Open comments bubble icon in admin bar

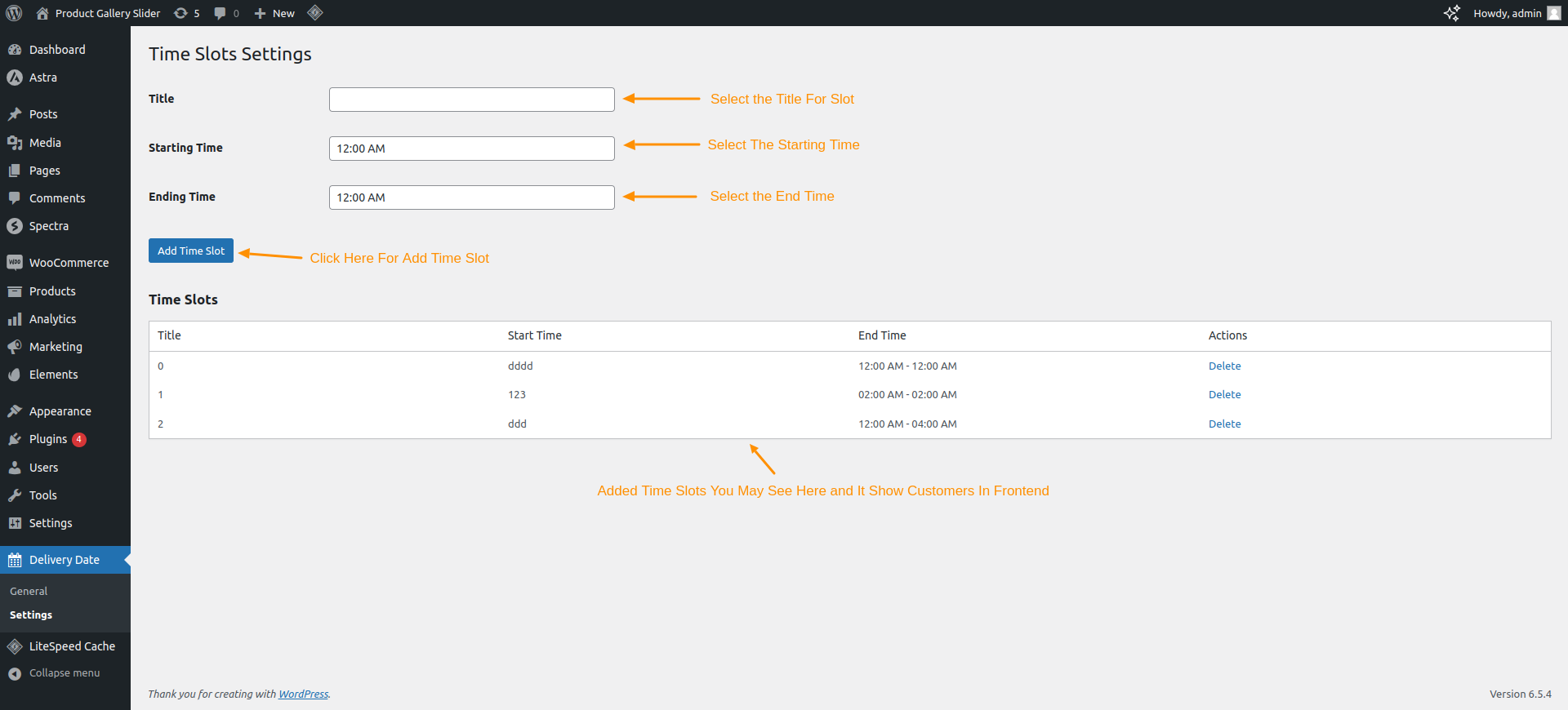coord(220,13)
